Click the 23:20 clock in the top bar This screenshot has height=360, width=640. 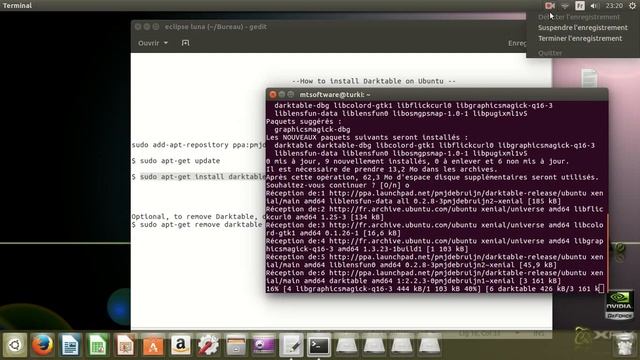(614, 5)
